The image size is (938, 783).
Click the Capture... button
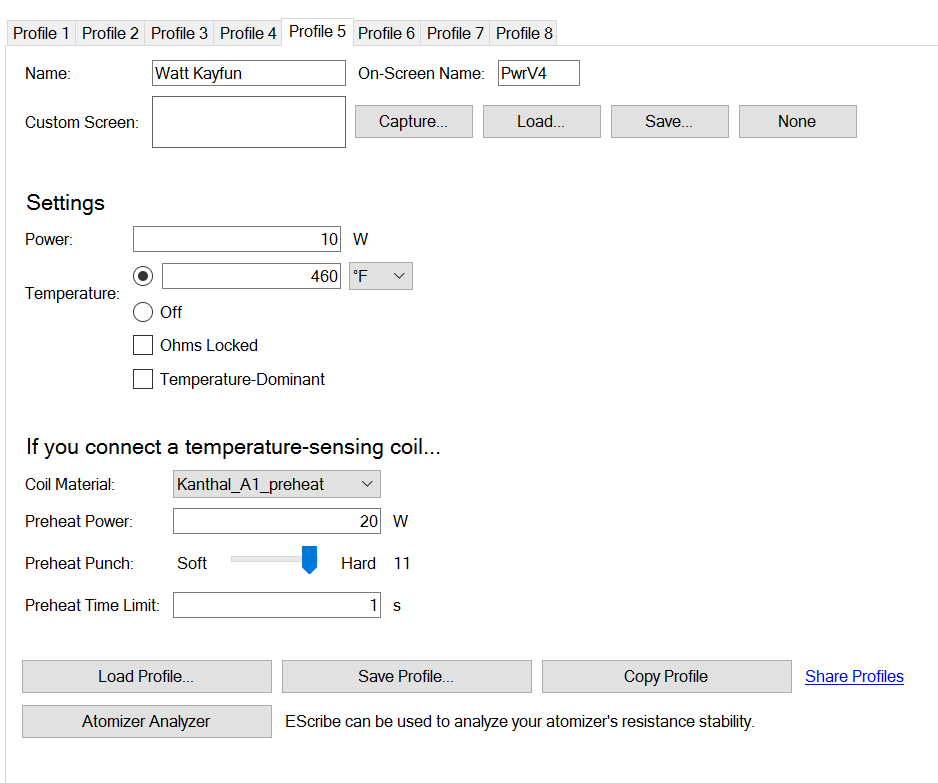tap(413, 122)
